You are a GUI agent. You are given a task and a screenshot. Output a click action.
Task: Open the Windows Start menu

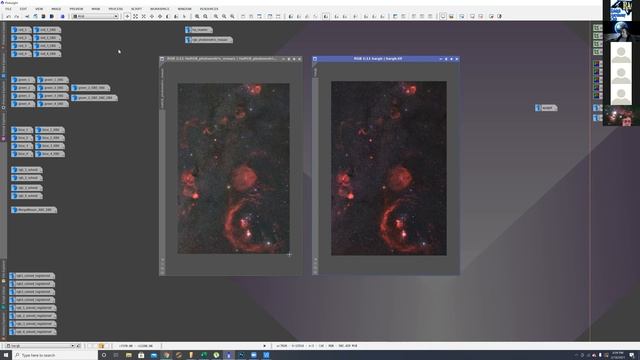[x=6, y=355]
